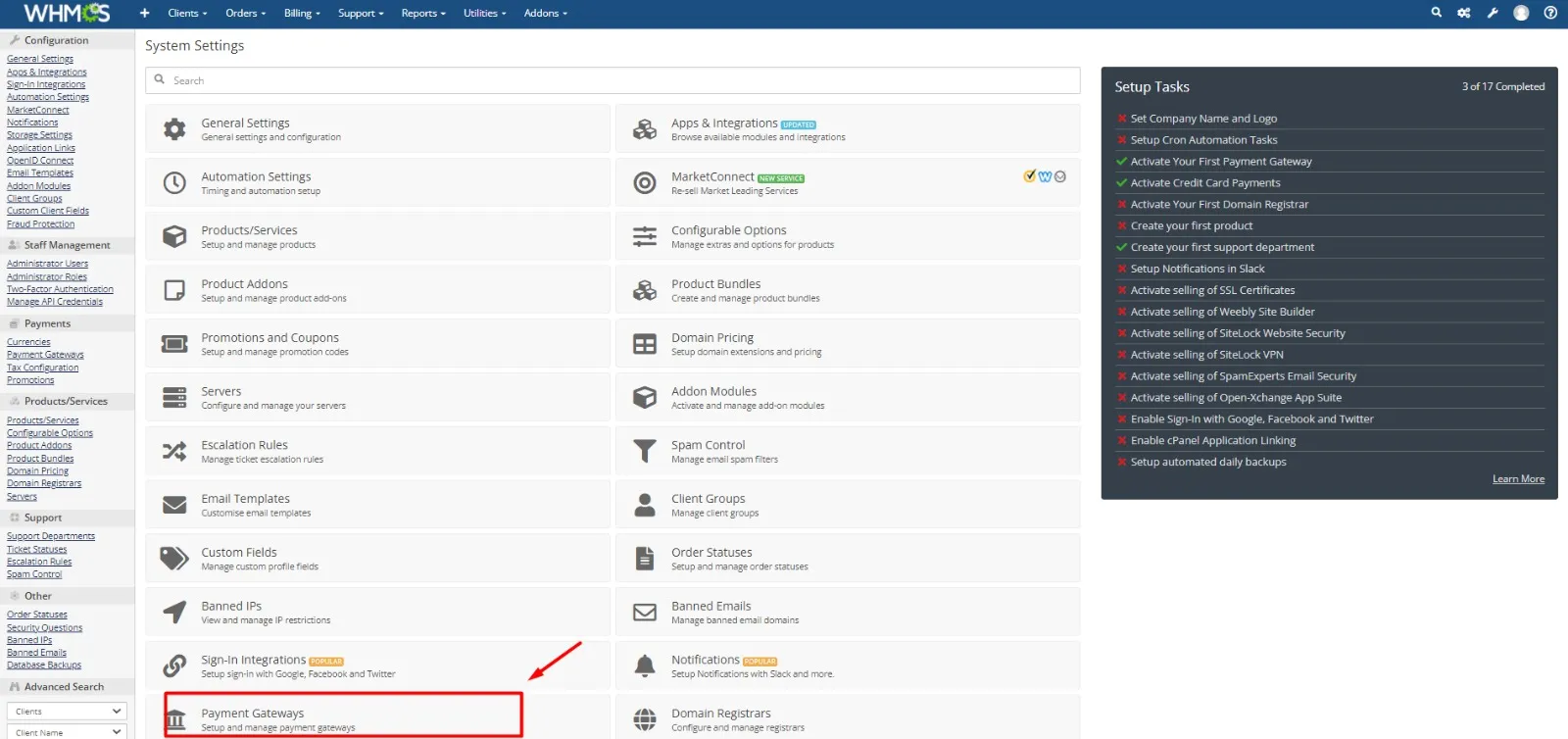Viewport: 1568px width, 739px height.
Task: Open the wrench icon in top bar
Action: pyautogui.click(x=1493, y=13)
